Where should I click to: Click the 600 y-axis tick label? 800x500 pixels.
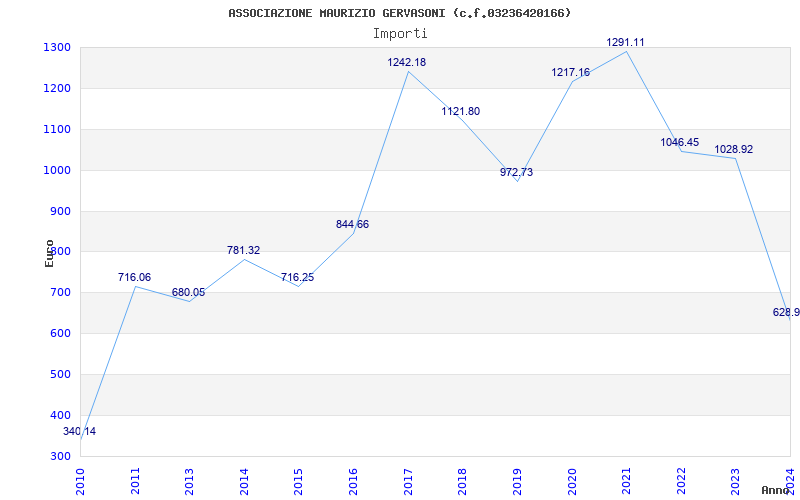[x=60, y=334]
